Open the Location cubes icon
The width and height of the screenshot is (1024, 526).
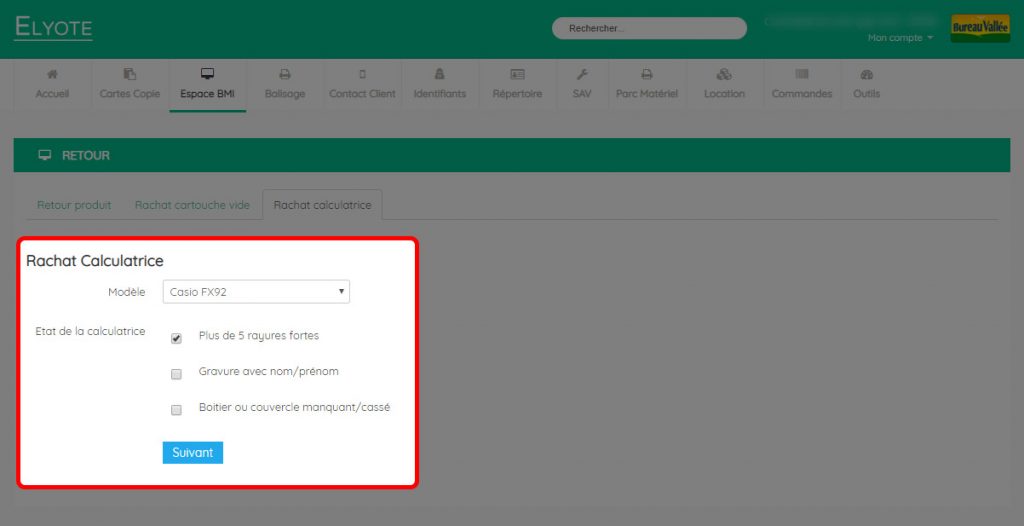point(724,74)
